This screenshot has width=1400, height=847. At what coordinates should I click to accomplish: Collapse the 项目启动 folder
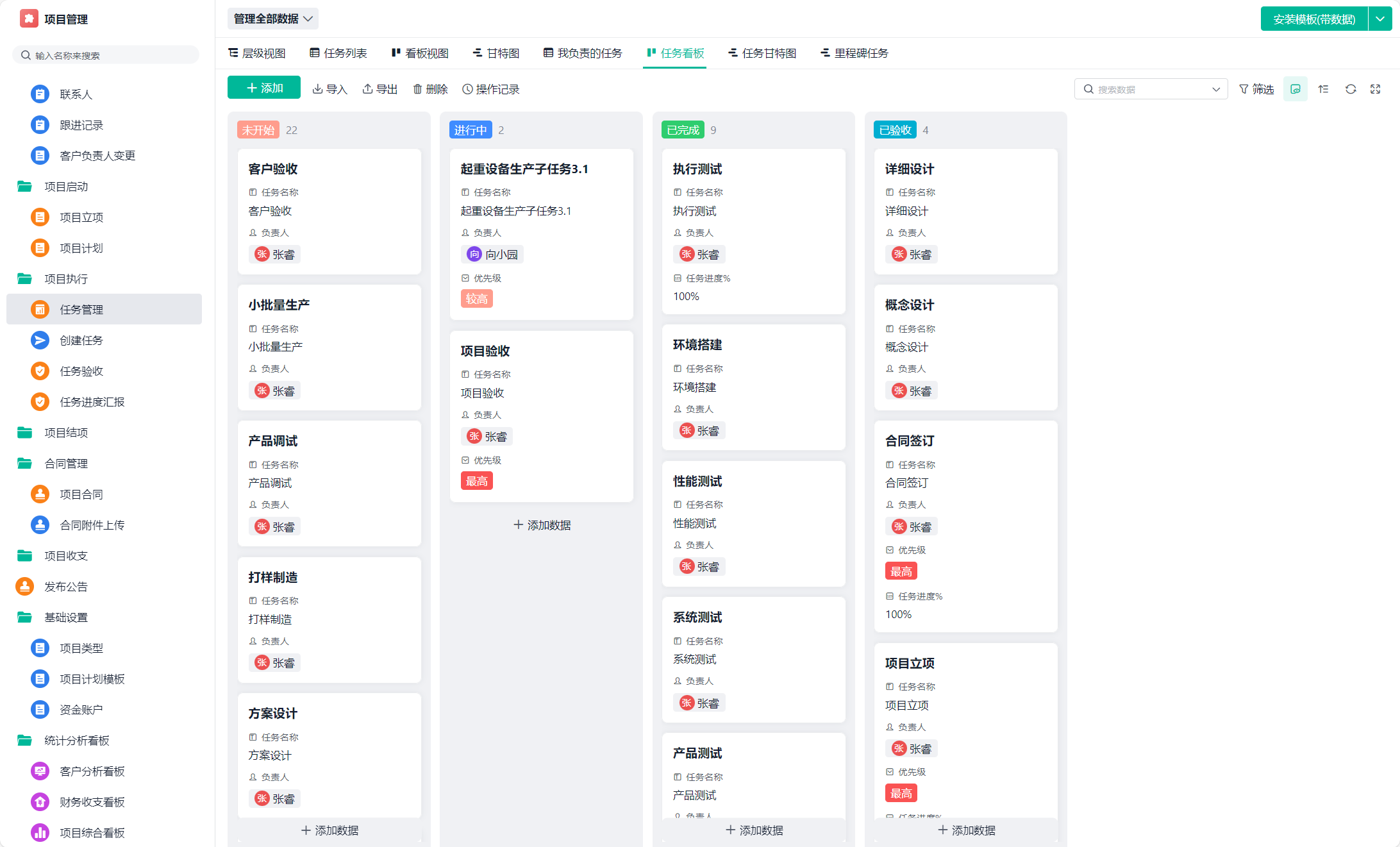(24, 187)
